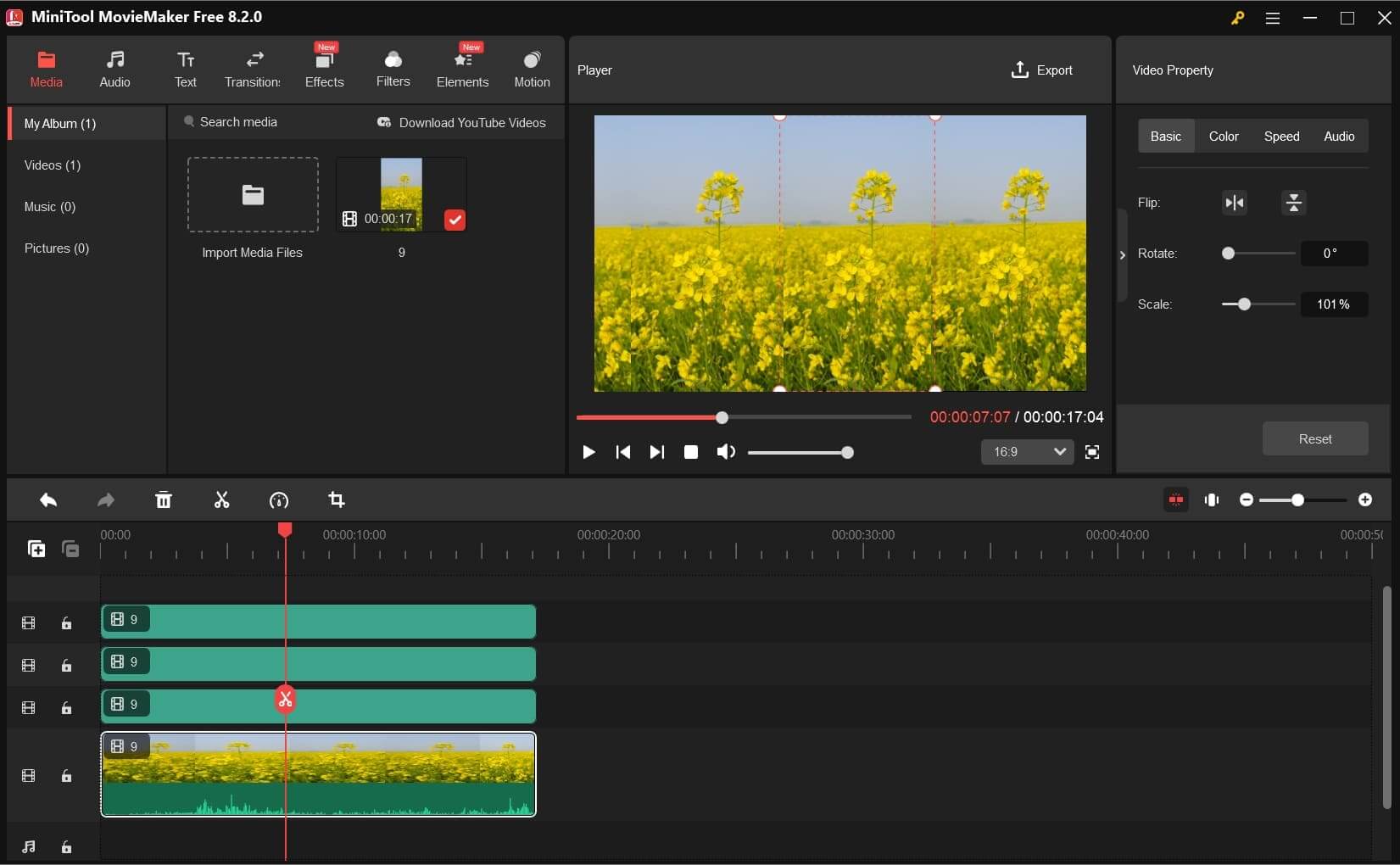
Task: Open the Transition tab
Action: click(253, 70)
